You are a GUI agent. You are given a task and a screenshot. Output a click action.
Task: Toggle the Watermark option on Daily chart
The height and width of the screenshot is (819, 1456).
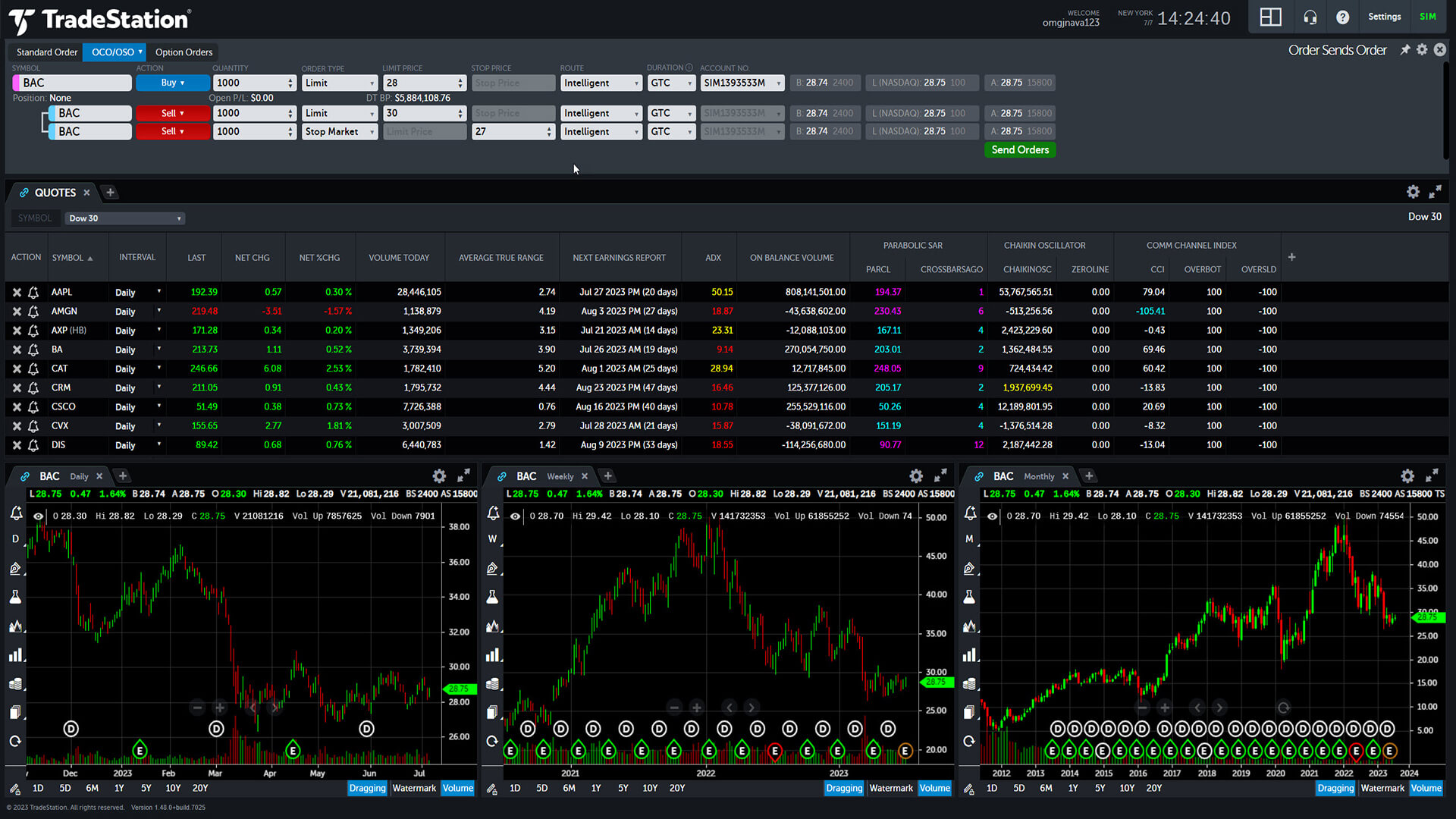(414, 789)
